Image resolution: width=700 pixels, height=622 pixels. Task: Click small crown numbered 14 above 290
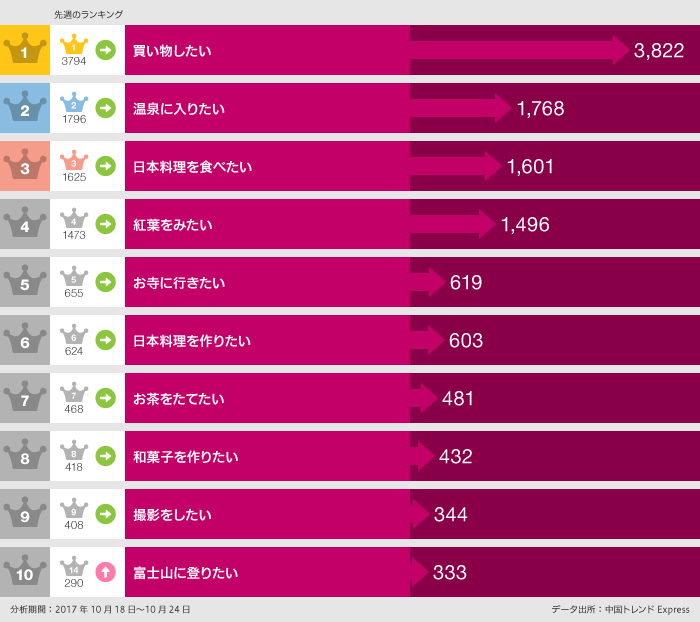pyautogui.click(x=74, y=568)
